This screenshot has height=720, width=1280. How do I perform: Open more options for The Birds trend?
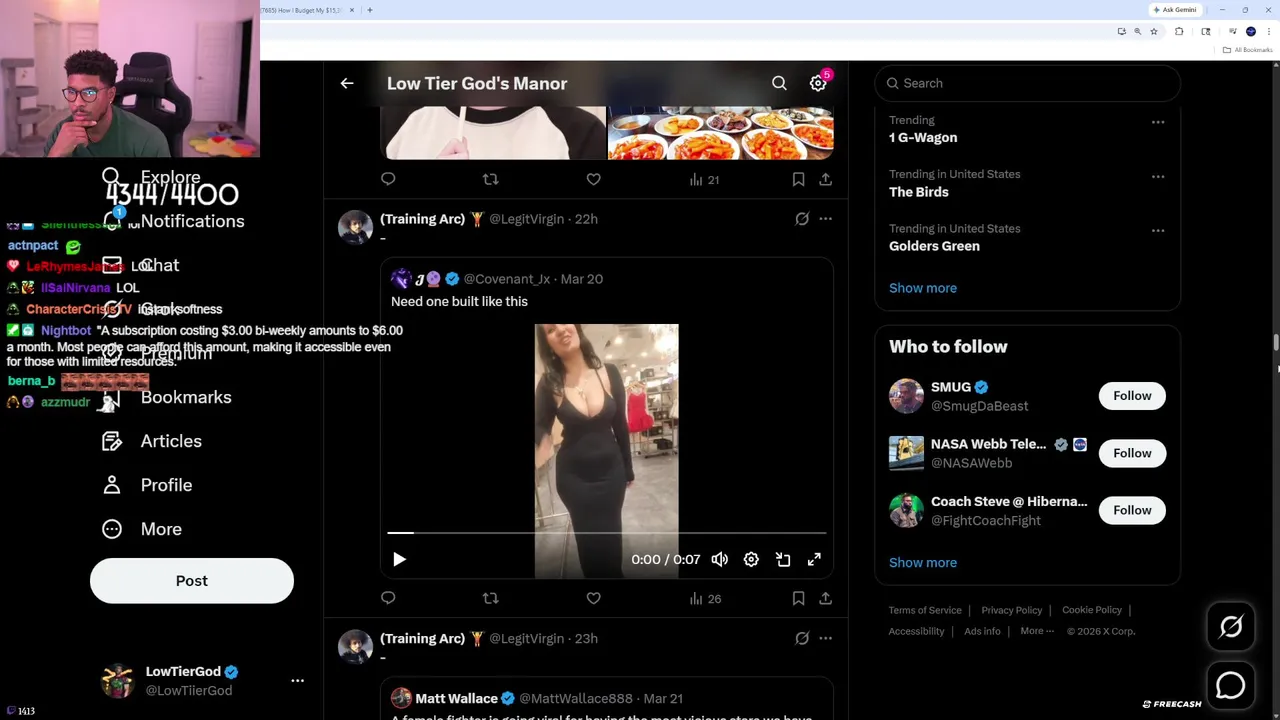click(x=1158, y=176)
